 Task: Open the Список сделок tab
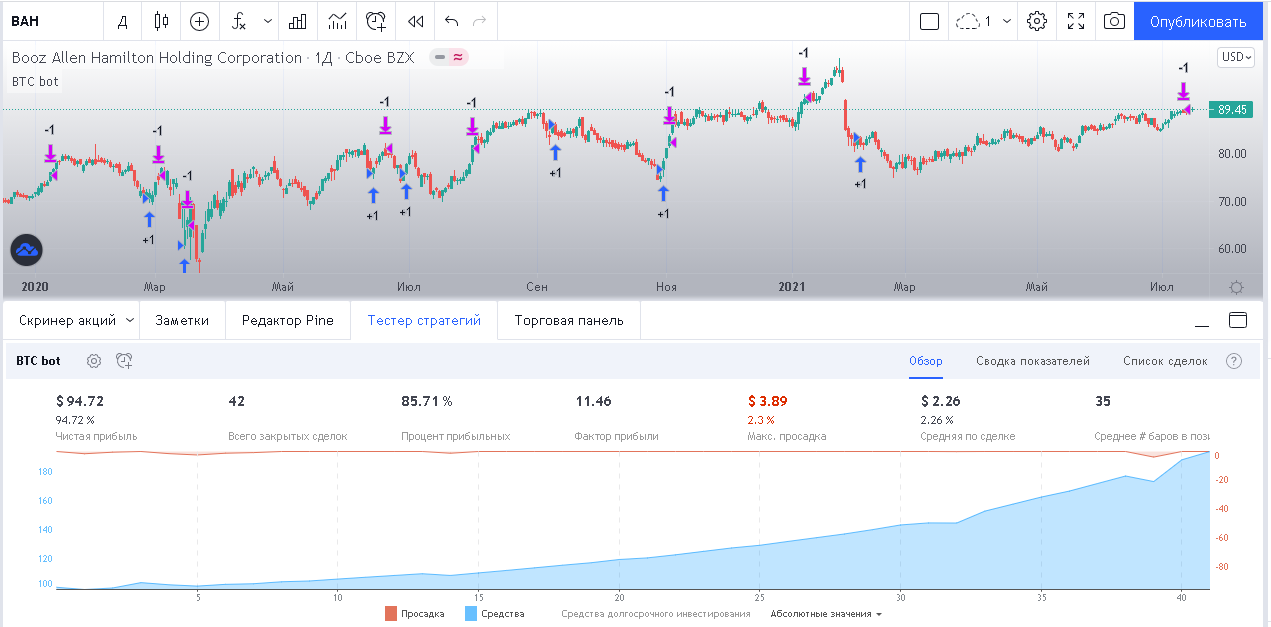coord(1164,361)
